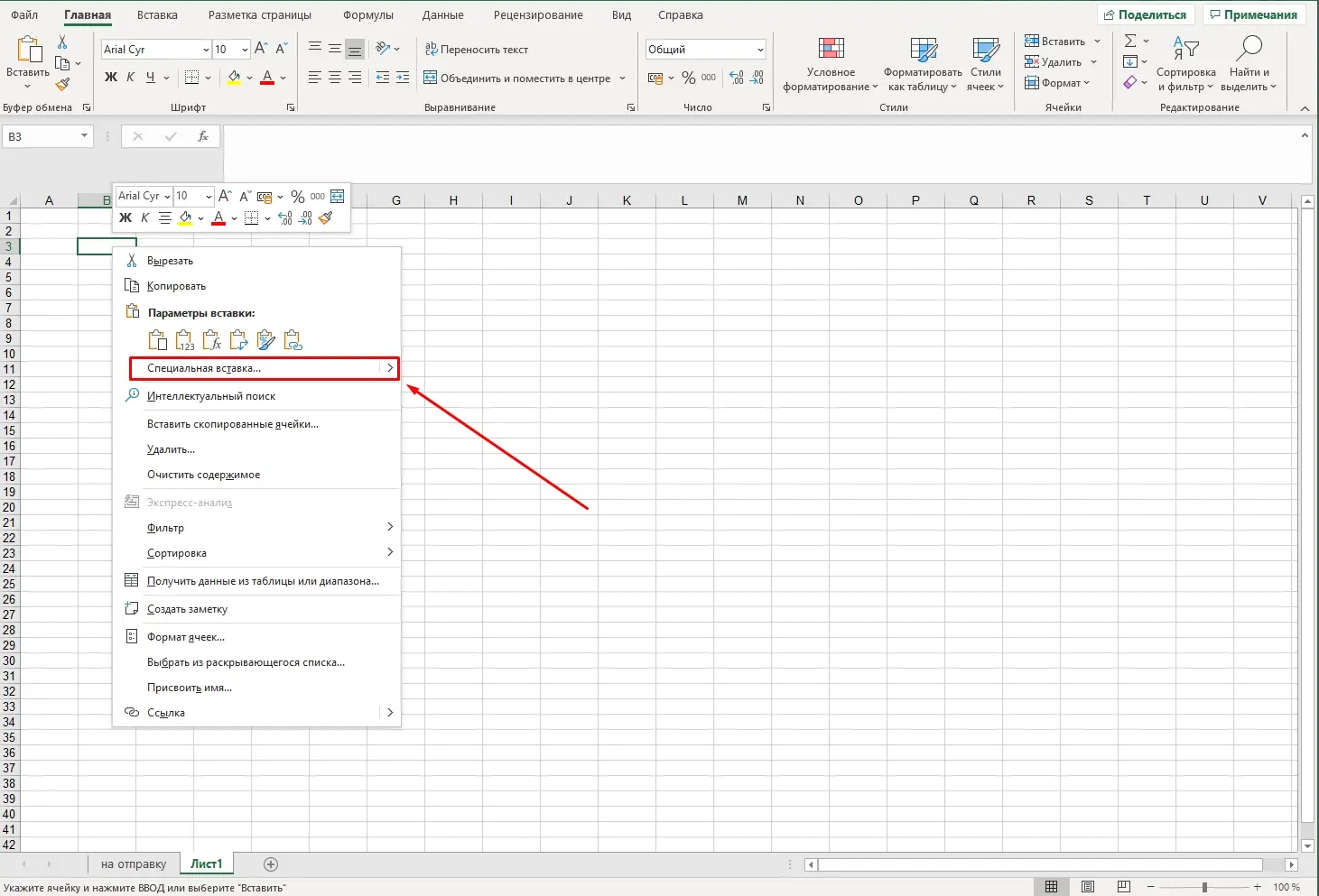Add a new sheet with plus button
Screen dimensions: 1319x896
coord(271,864)
